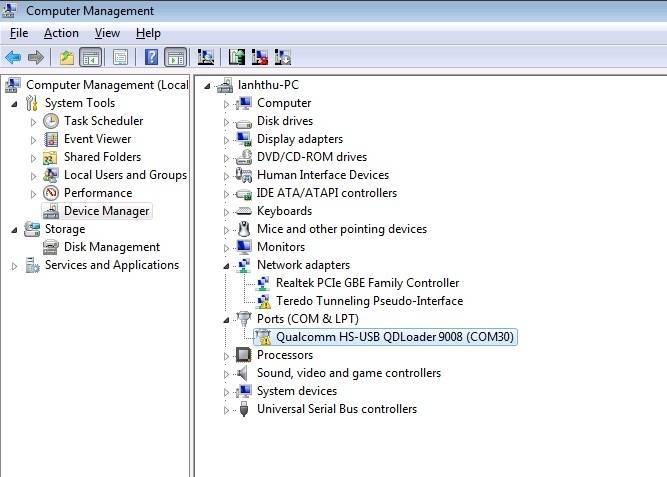Click the Disable device toolbar icon
This screenshot has height=477, width=667.
(283, 57)
